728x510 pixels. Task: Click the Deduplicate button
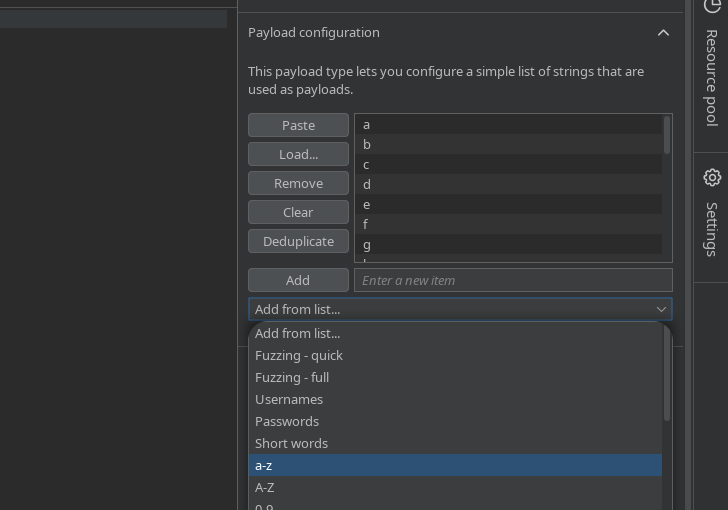point(298,241)
